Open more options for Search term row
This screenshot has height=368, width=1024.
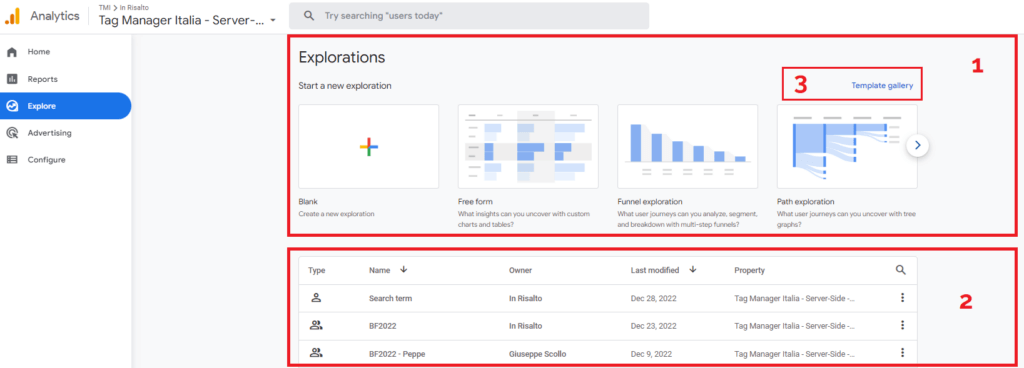click(902, 298)
